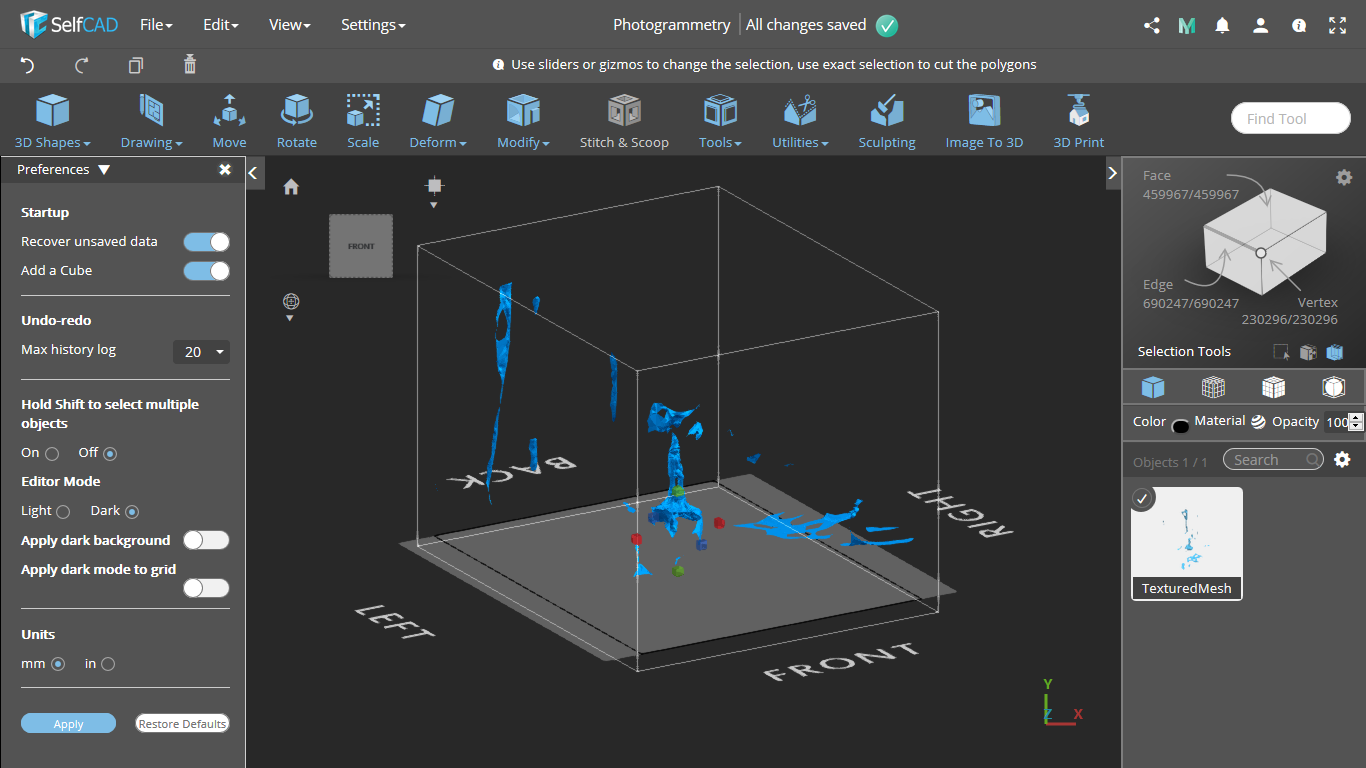Choose Light editor mode

click(63, 512)
